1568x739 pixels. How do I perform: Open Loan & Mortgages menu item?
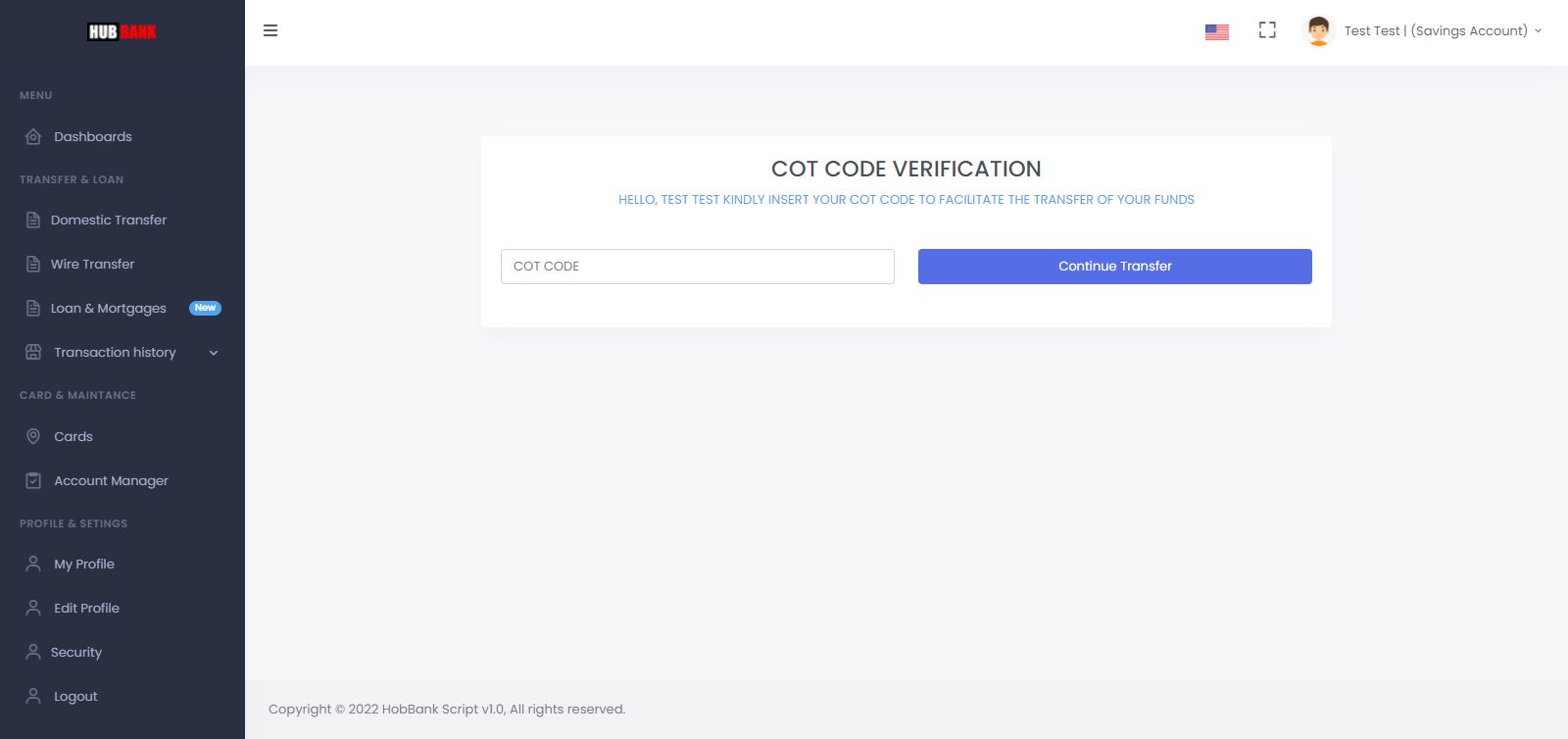coord(109,308)
